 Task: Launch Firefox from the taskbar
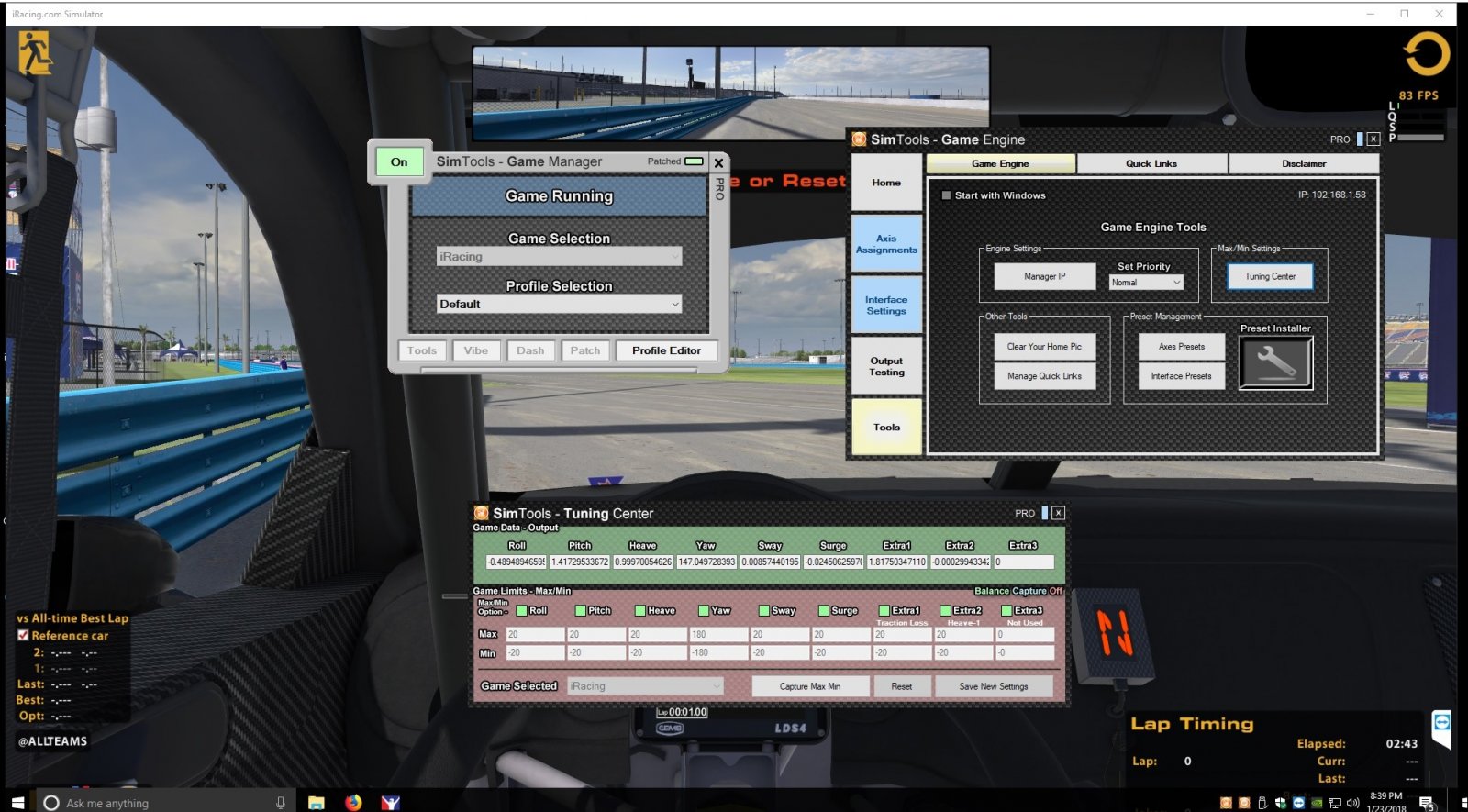tap(353, 803)
